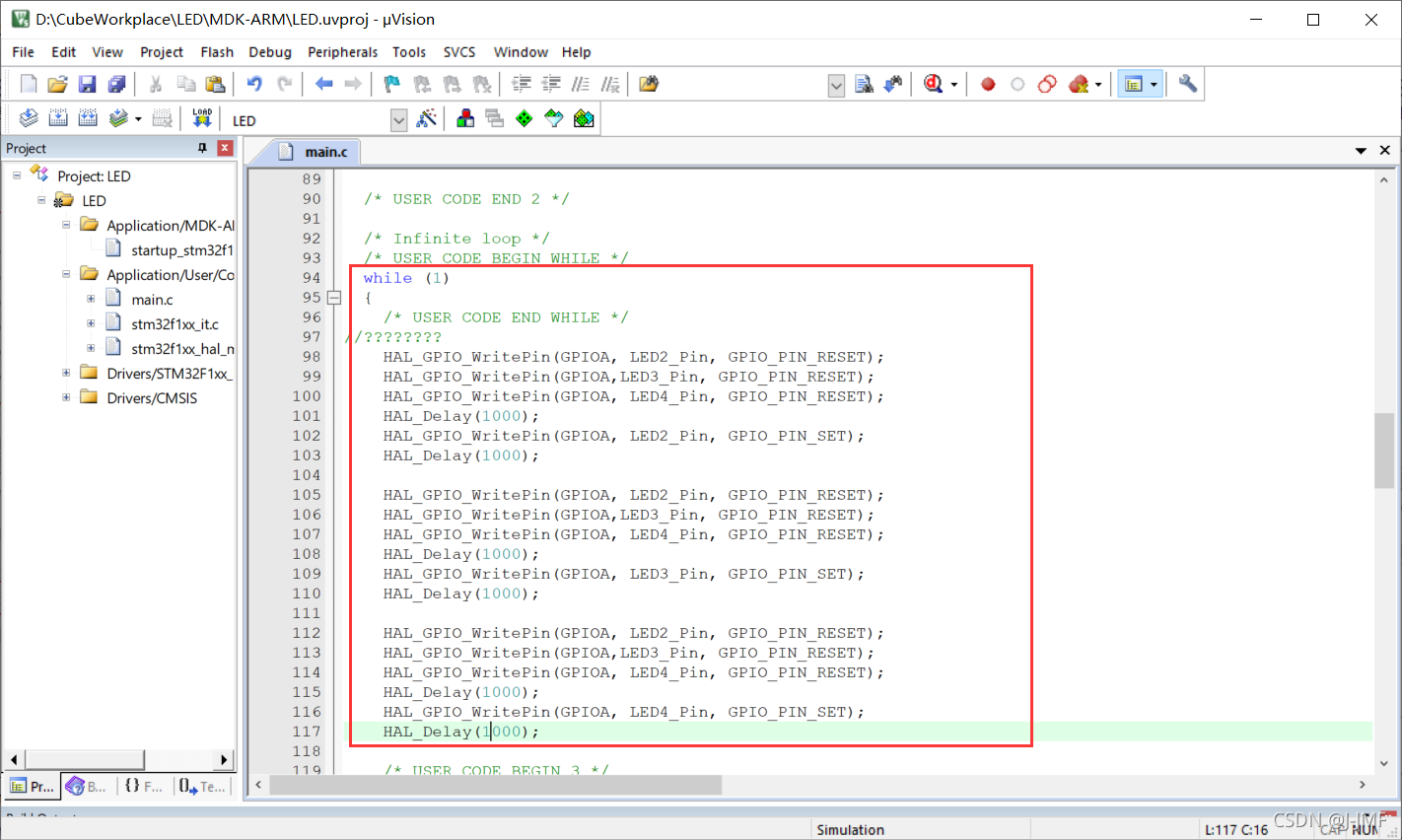Switch to the Templates tab
Screen dimensions: 1402x840
tap(203, 786)
